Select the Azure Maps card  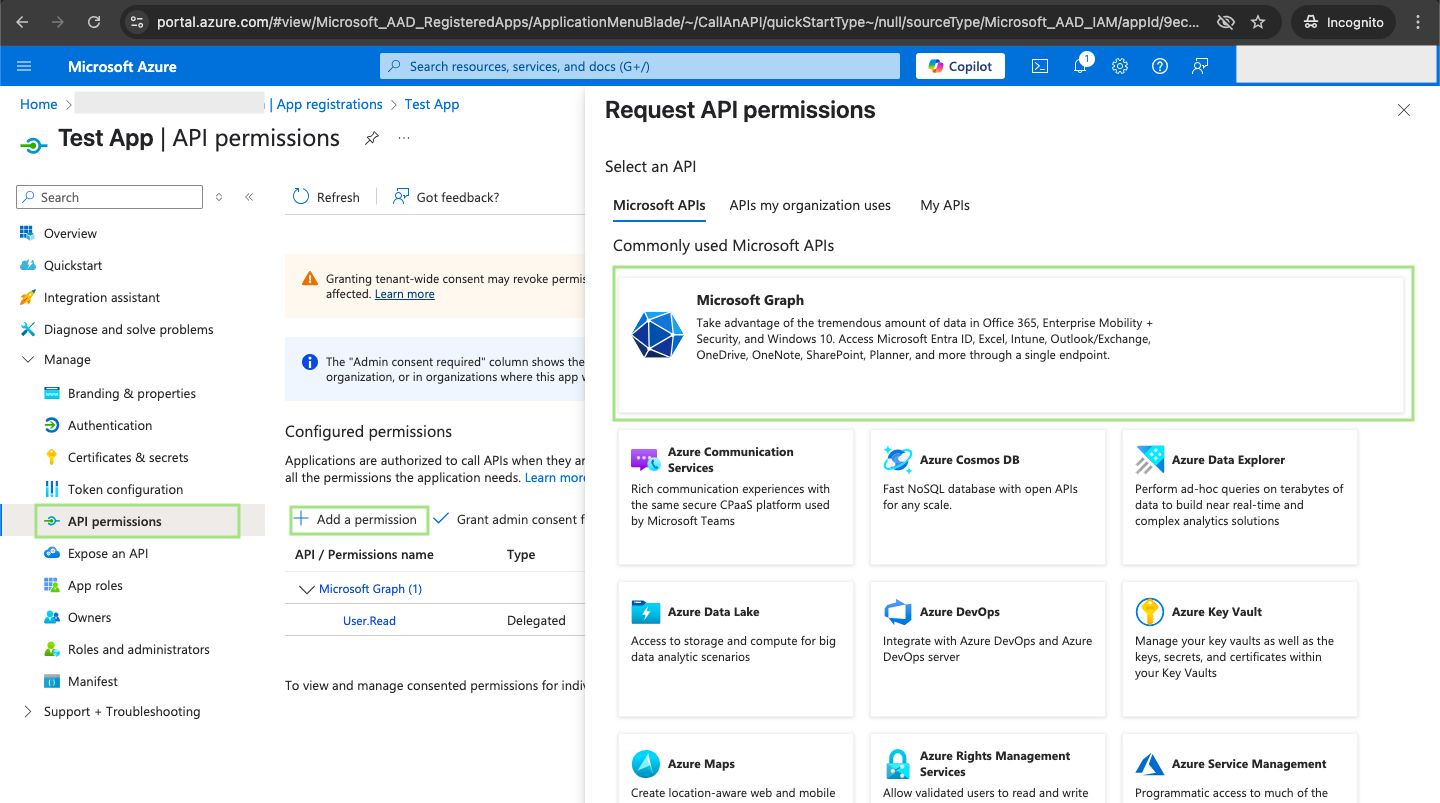point(736,768)
